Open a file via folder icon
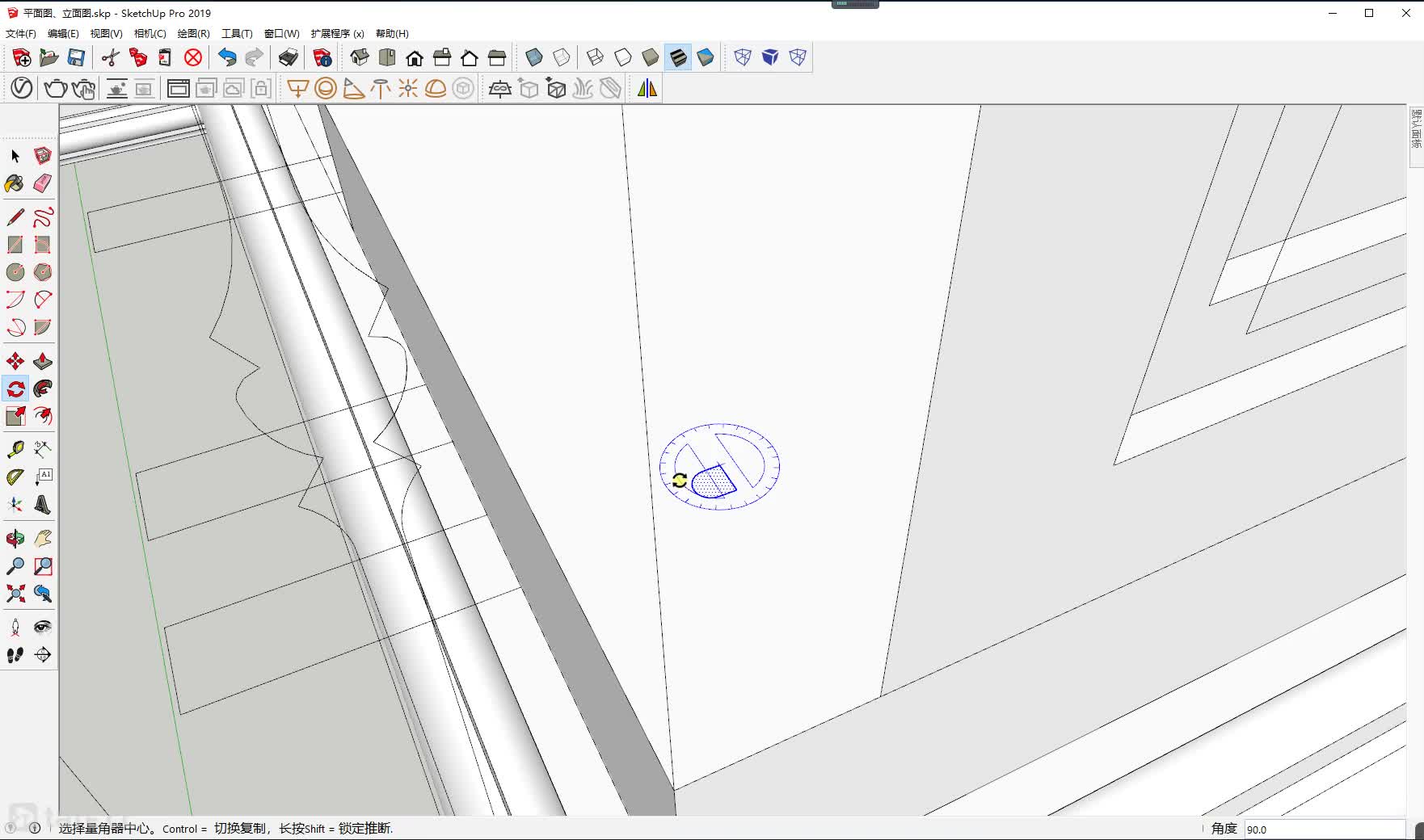 tap(48, 57)
